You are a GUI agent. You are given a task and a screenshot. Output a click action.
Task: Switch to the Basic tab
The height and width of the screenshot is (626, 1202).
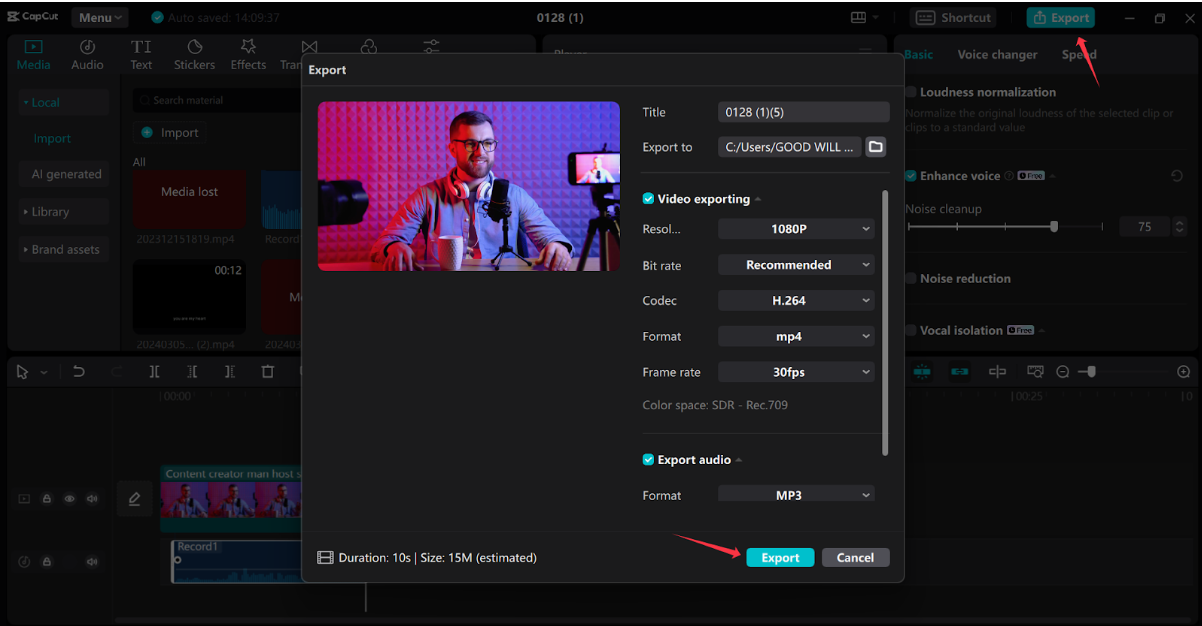pyautogui.click(x=919, y=55)
